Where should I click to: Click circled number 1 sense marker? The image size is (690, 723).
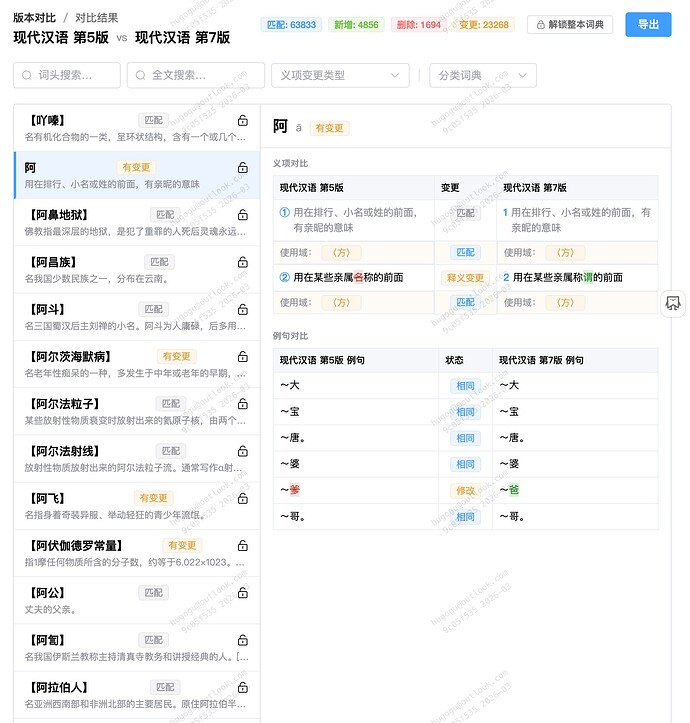(x=285, y=212)
